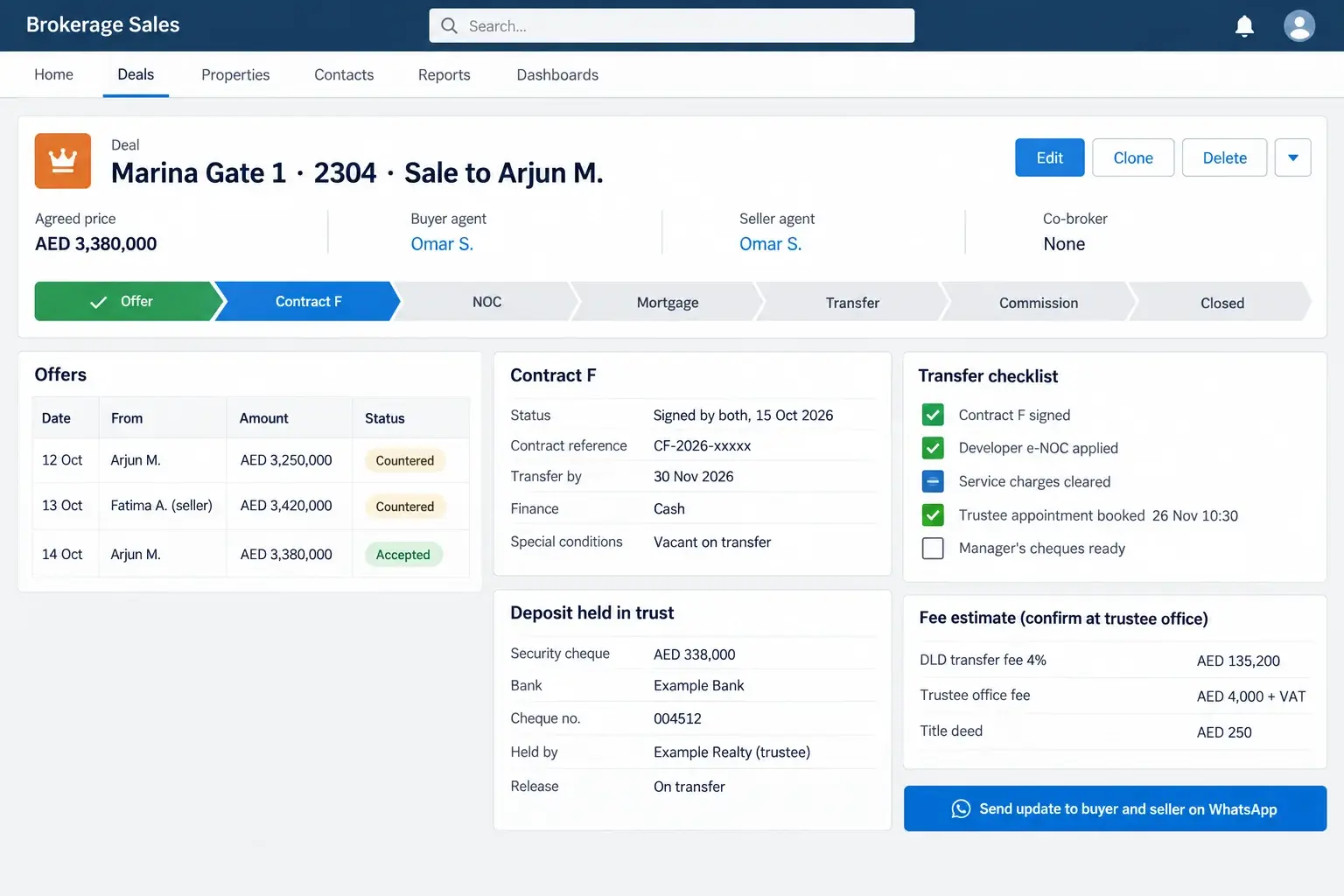
Task: Click Countered badge for 13 Oct offer
Action: (405, 507)
